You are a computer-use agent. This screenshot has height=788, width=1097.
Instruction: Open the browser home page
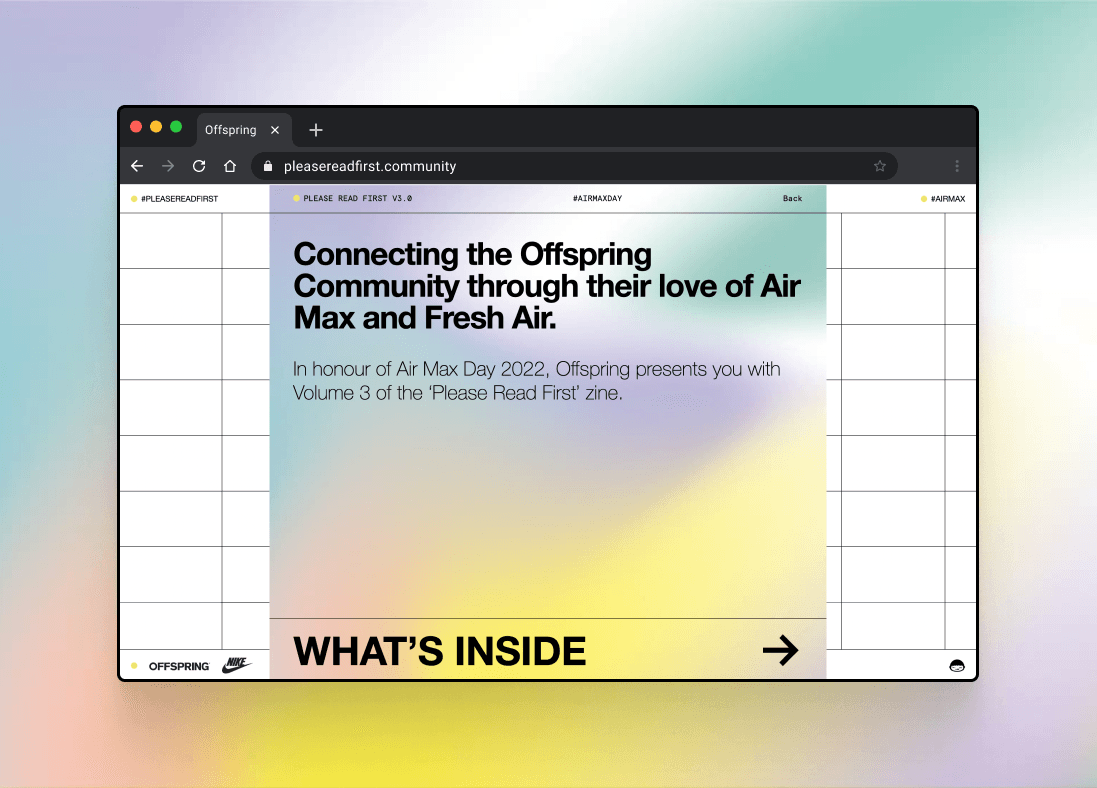coord(229,166)
